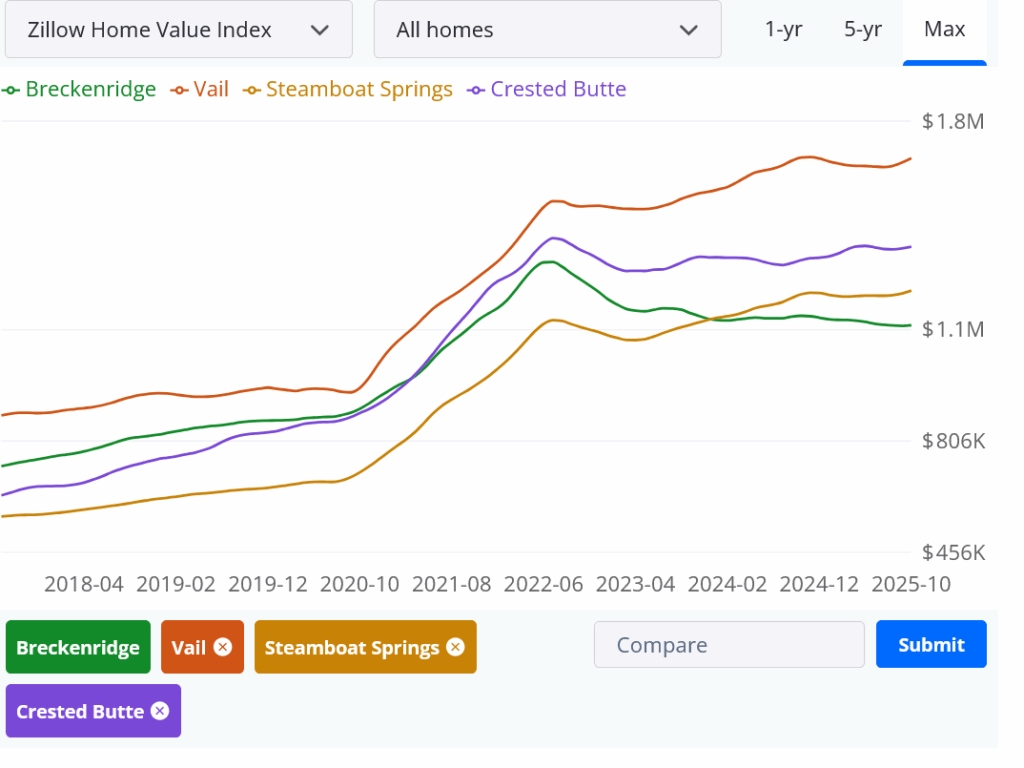This screenshot has height=768, width=1024.
Task: Focus the Compare input field
Action: 729,645
